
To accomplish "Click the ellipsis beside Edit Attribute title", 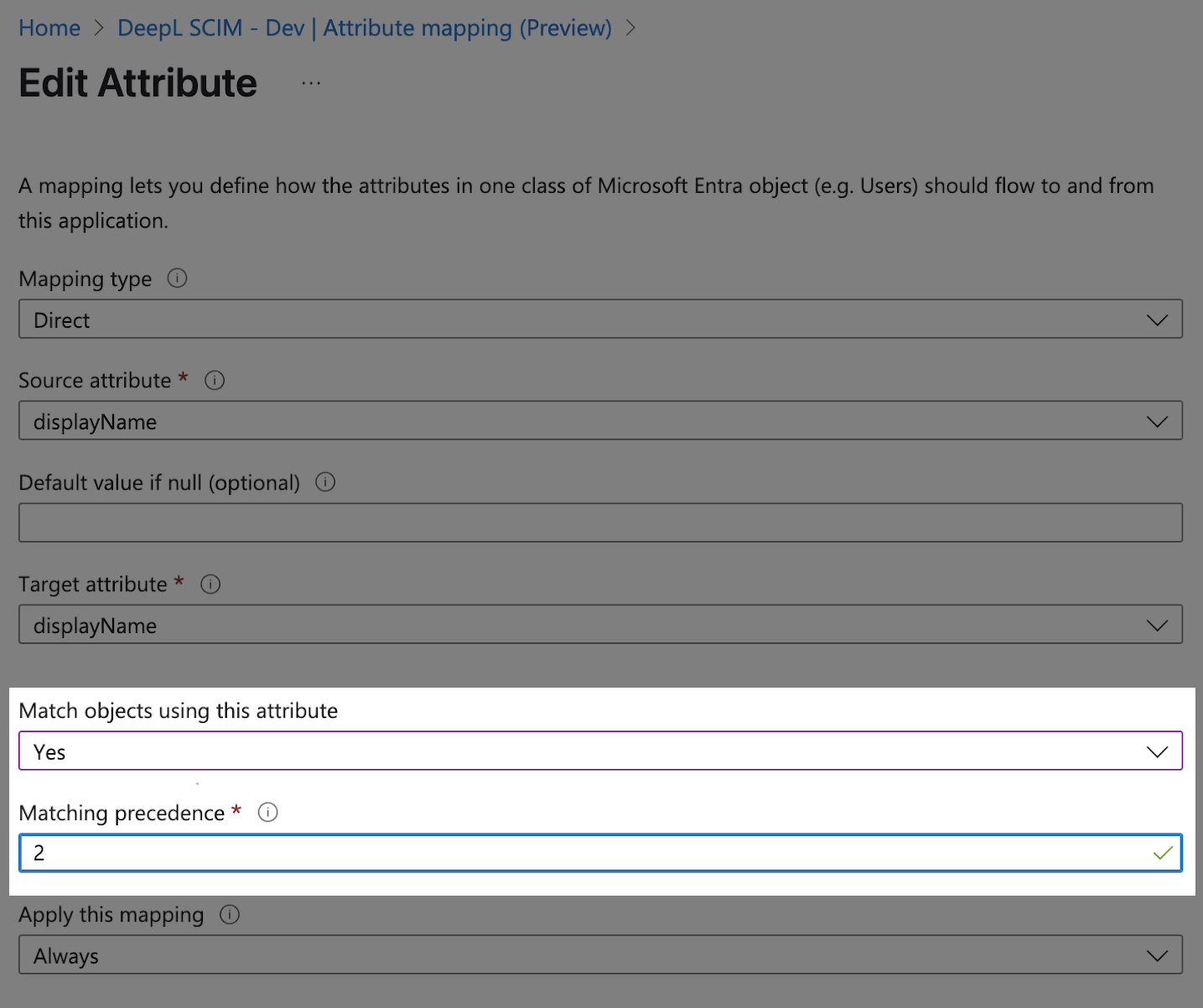I will click(310, 81).
